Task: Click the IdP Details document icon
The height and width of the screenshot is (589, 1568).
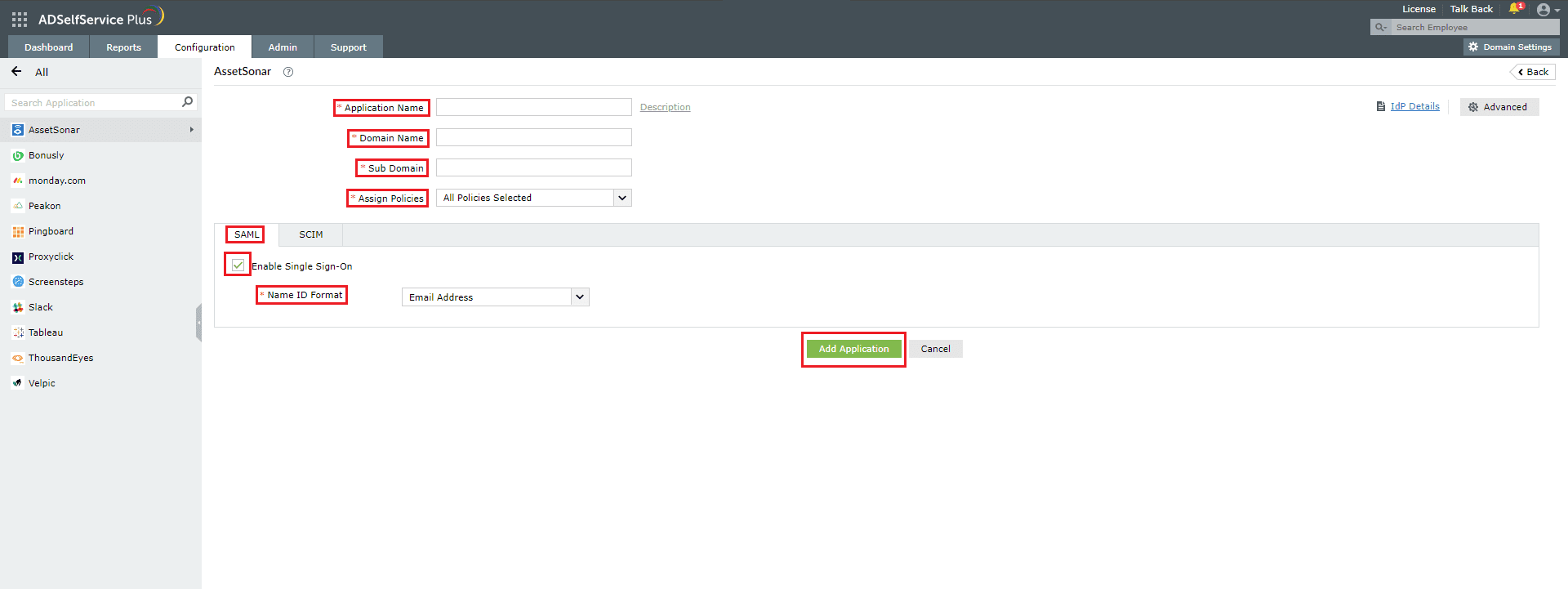Action: coord(1381,106)
